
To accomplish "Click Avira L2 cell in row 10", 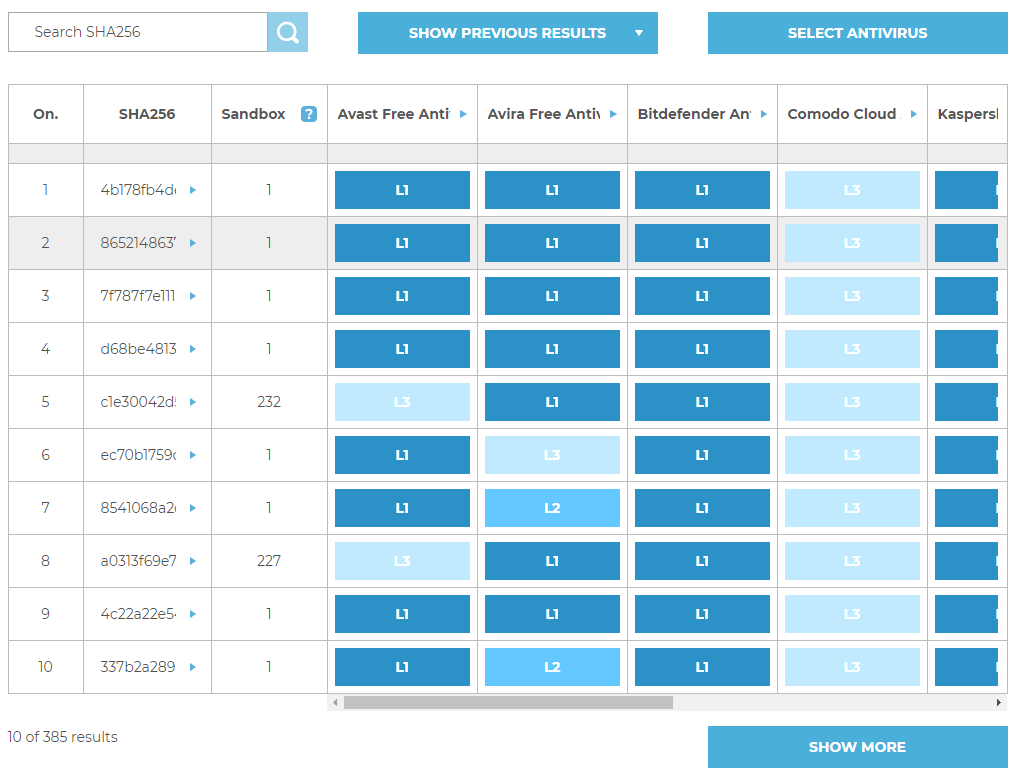I will (553, 667).
